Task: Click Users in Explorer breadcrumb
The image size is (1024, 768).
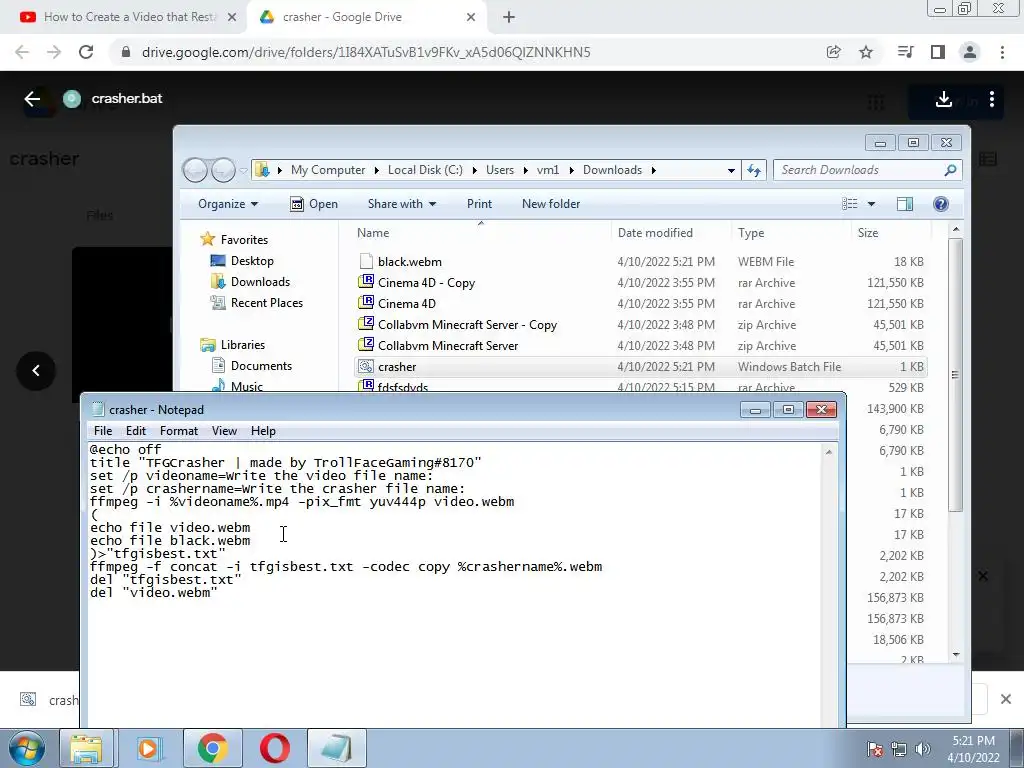Action: click(500, 170)
